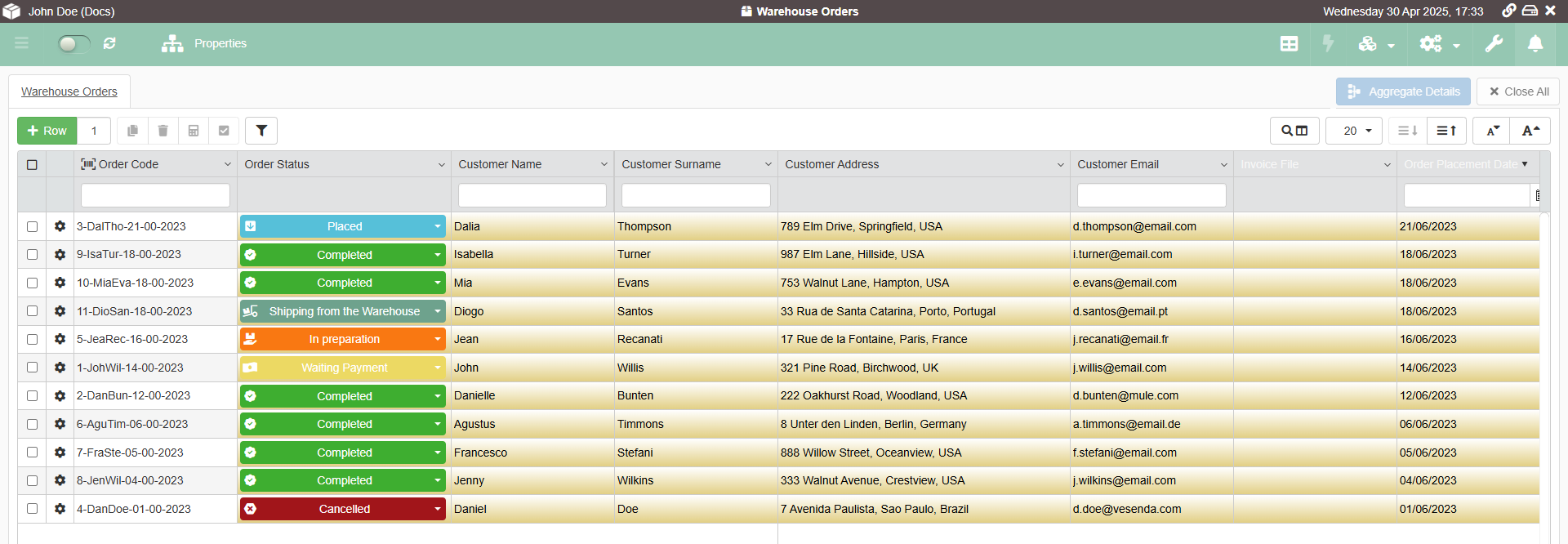Viewport: 1568px width, 544px height.
Task: Click the Customer Name filter input field
Action: (532, 195)
